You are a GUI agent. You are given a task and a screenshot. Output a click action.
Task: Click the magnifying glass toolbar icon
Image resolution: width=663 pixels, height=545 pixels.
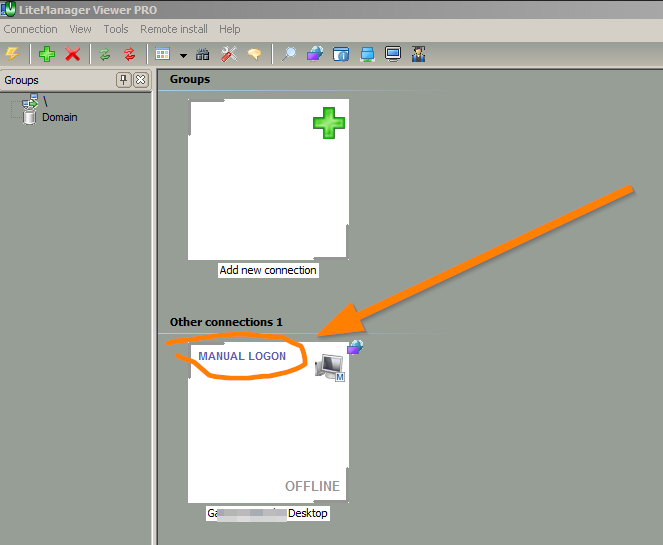(x=289, y=54)
